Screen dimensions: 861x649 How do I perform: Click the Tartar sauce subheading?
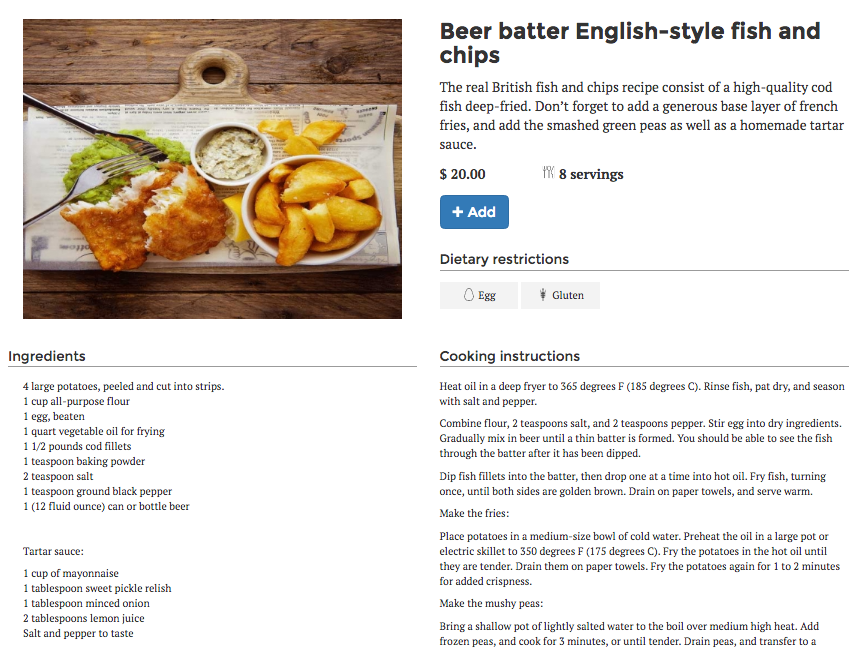tap(53, 551)
